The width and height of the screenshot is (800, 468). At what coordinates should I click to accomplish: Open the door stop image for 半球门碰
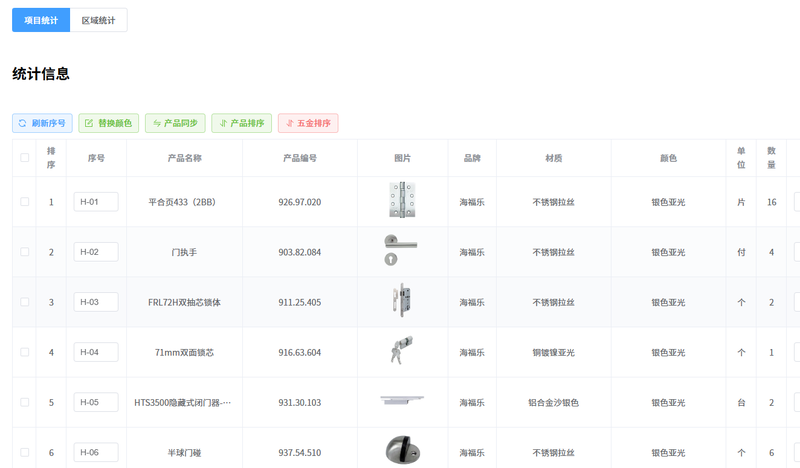403,450
